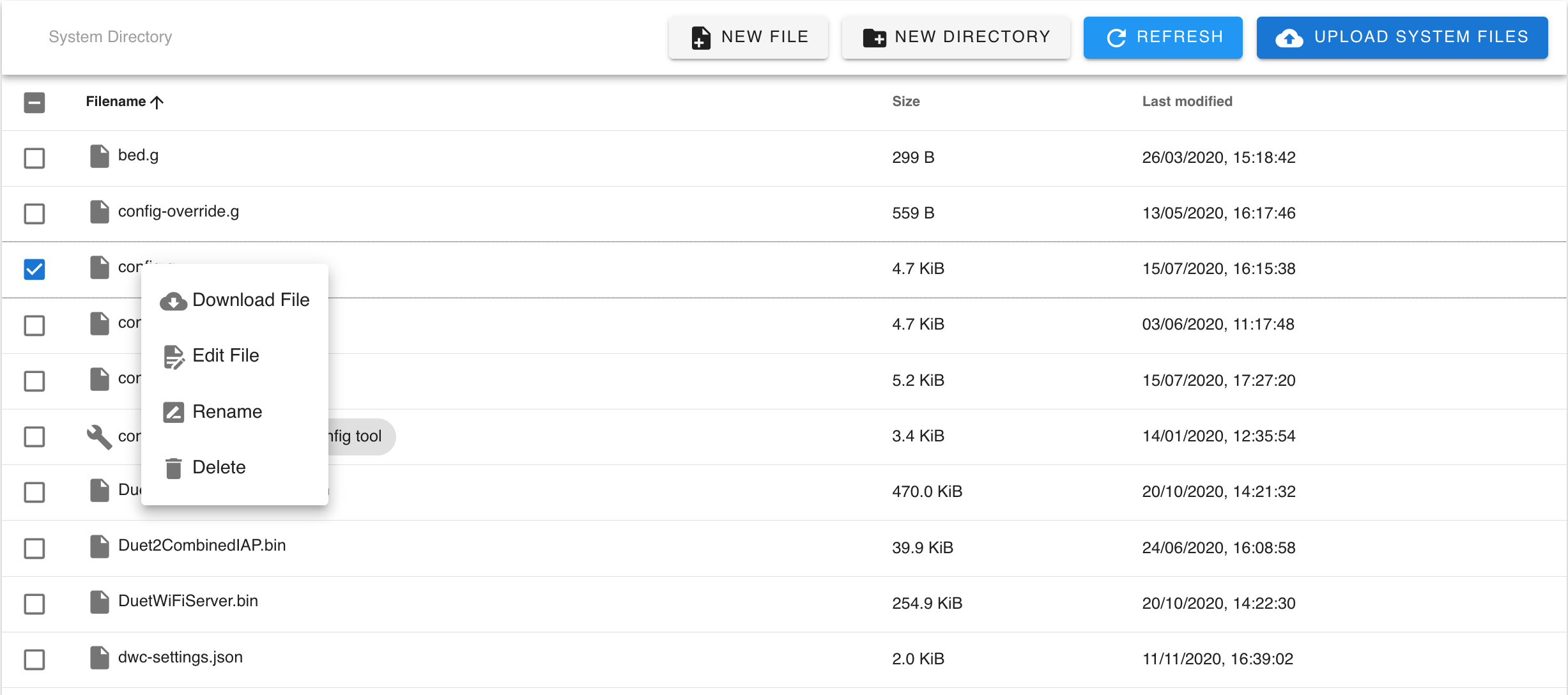Click on dwc-settings.json filename

point(183,656)
